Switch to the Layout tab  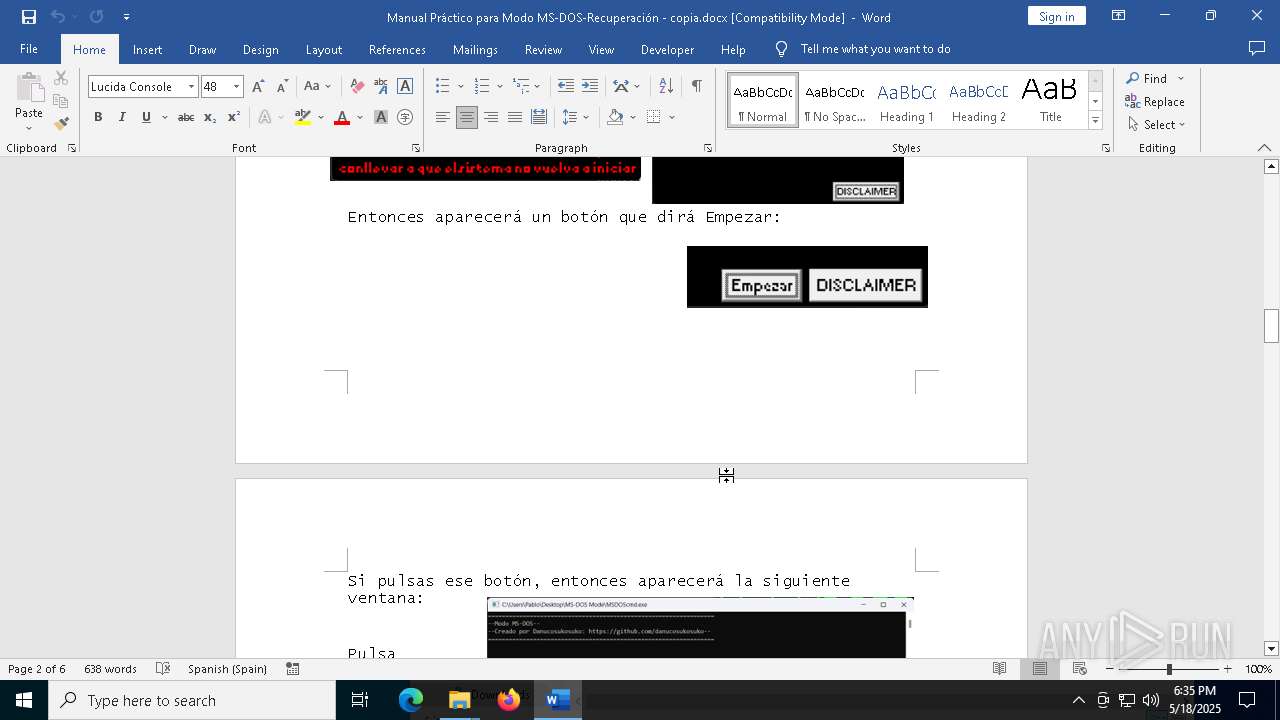pyautogui.click(x=323, y=49)
